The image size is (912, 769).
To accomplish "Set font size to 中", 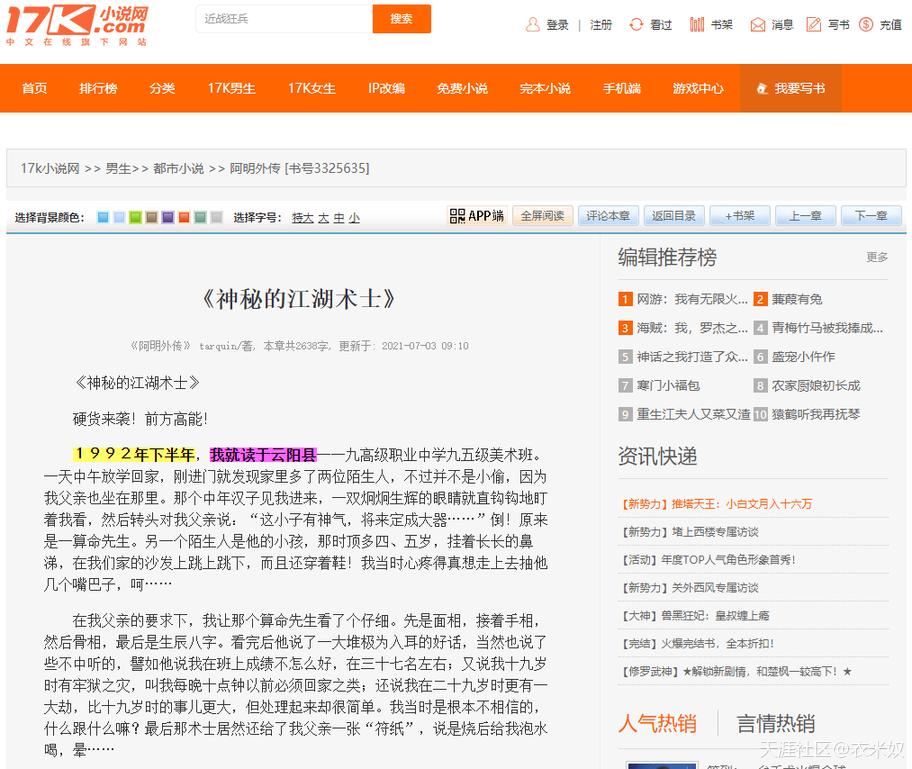I will 339,218.
